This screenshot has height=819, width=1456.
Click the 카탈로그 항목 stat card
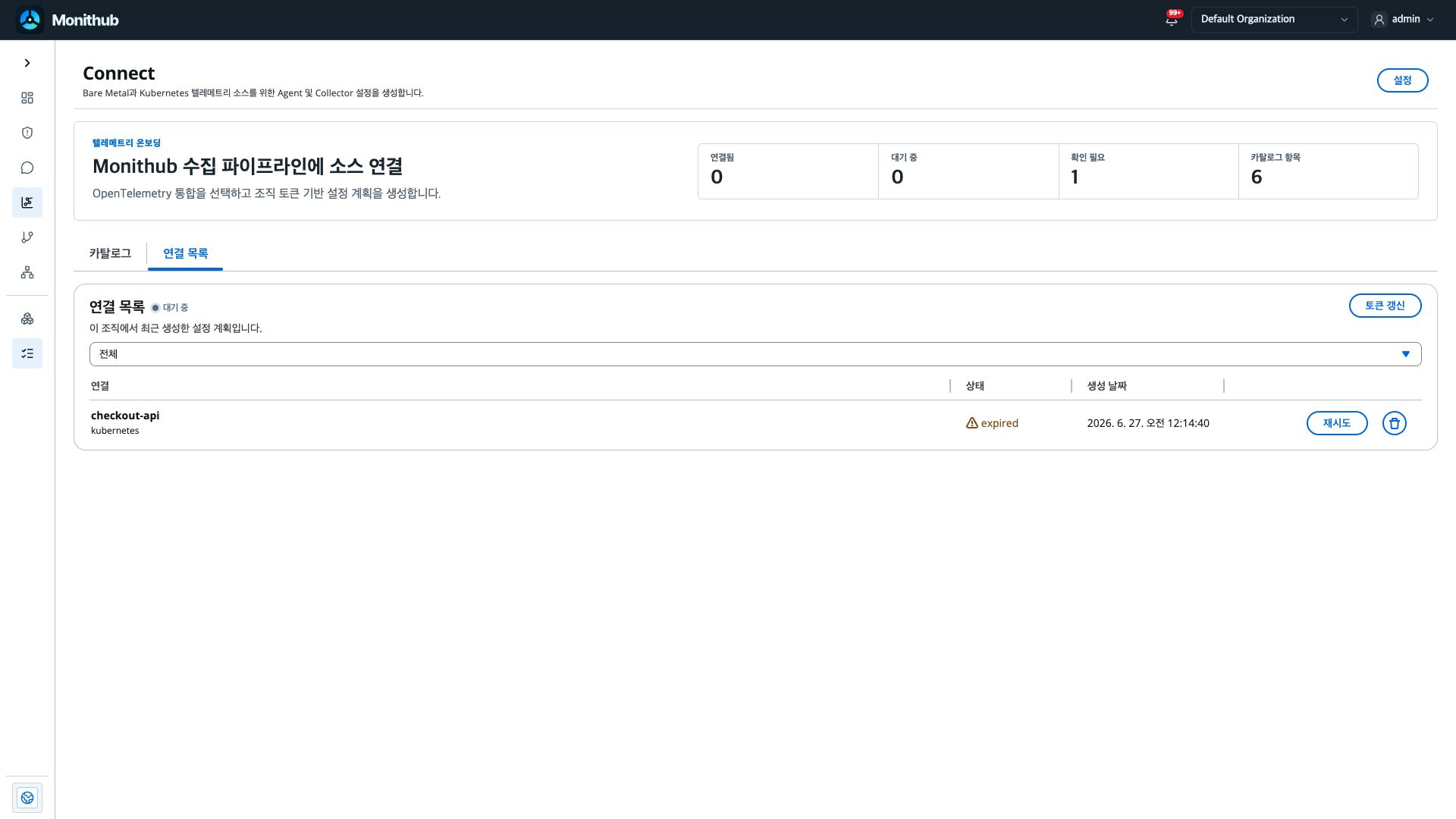click(1328, 171)
